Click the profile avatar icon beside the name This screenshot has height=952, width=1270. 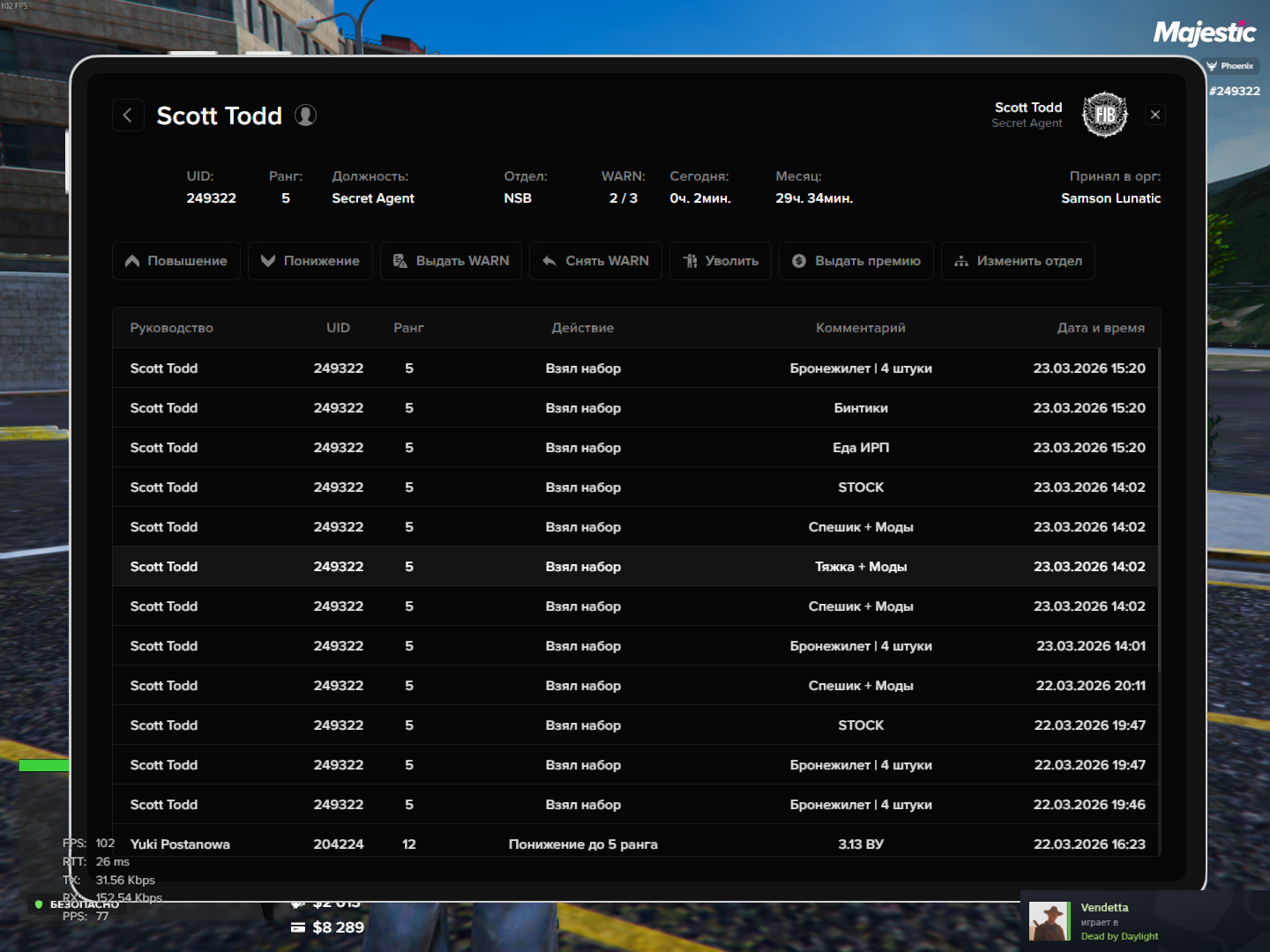coord(305,115)
